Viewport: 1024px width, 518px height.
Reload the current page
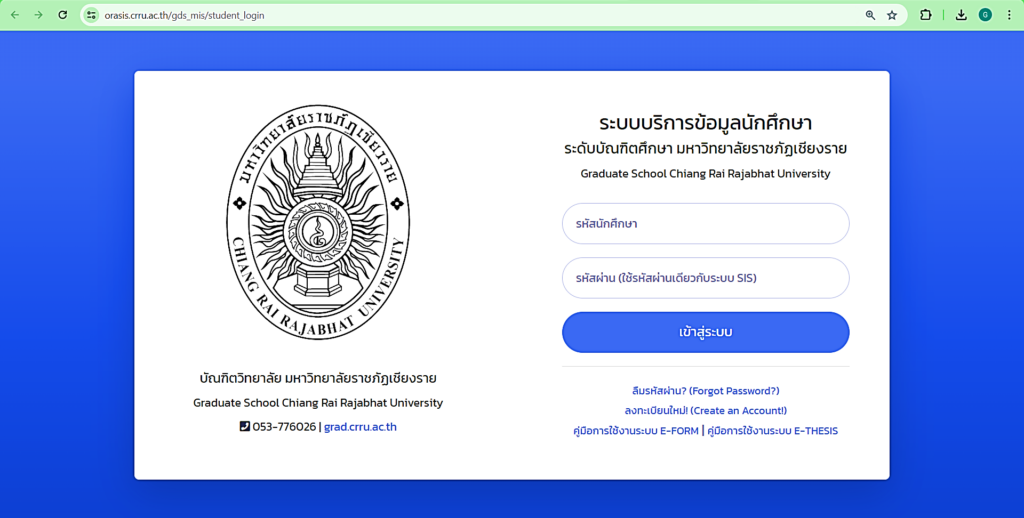63,15
